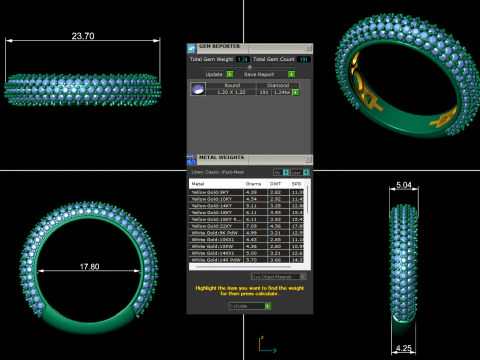Click the SPG column header
Image resolution: width=480 pixels, height=360 pixels.
click(296, 184)
